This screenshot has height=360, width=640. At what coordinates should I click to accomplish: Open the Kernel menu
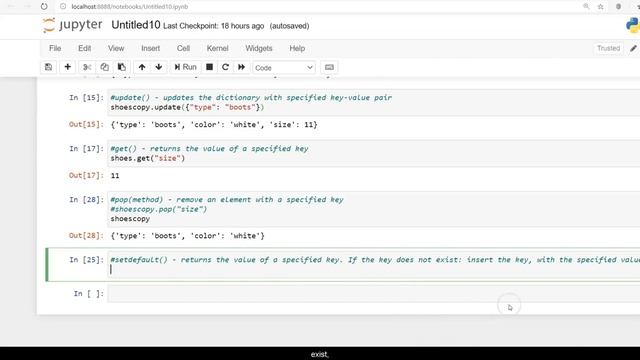click(217, 48)
